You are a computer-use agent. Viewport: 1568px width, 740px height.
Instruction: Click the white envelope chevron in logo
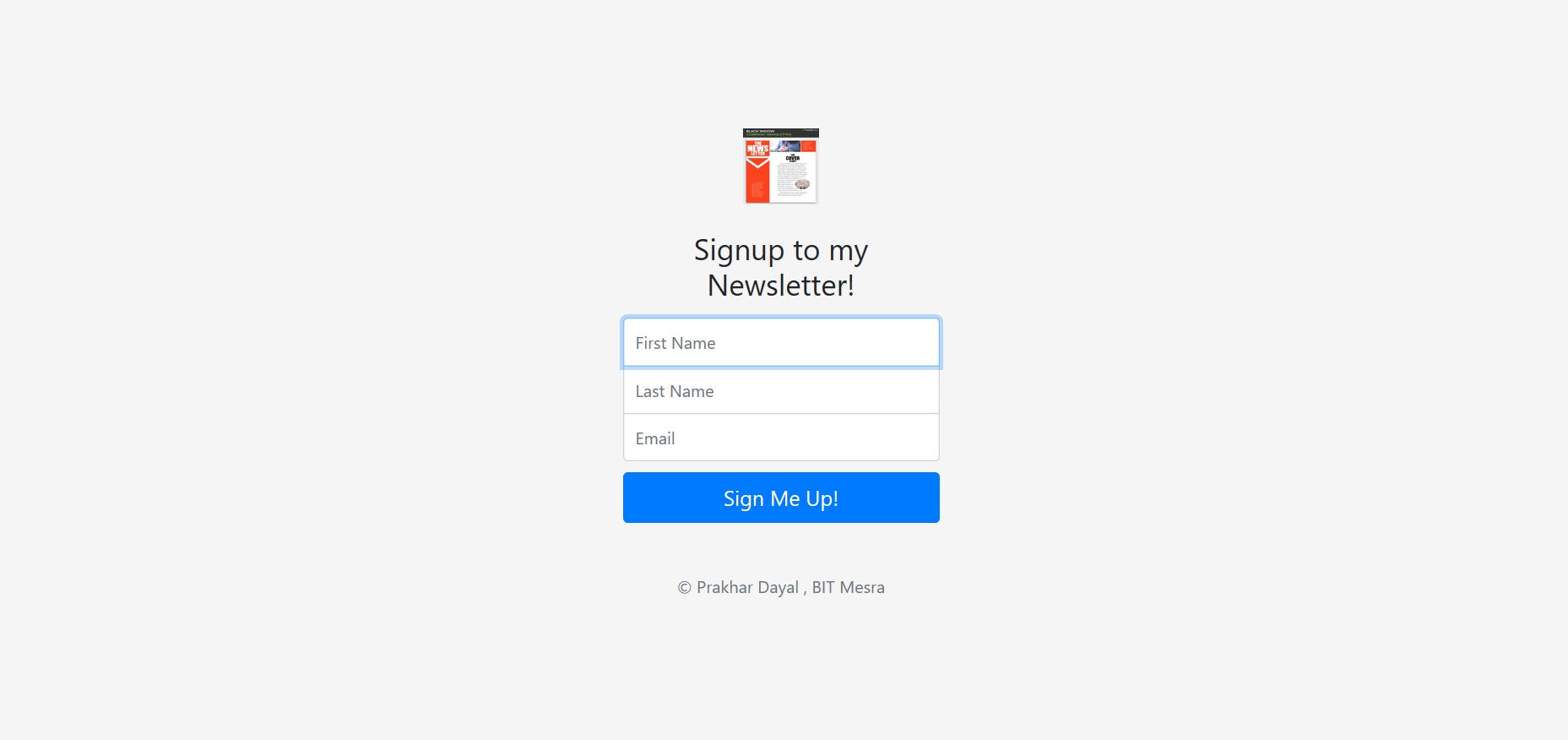758,163
